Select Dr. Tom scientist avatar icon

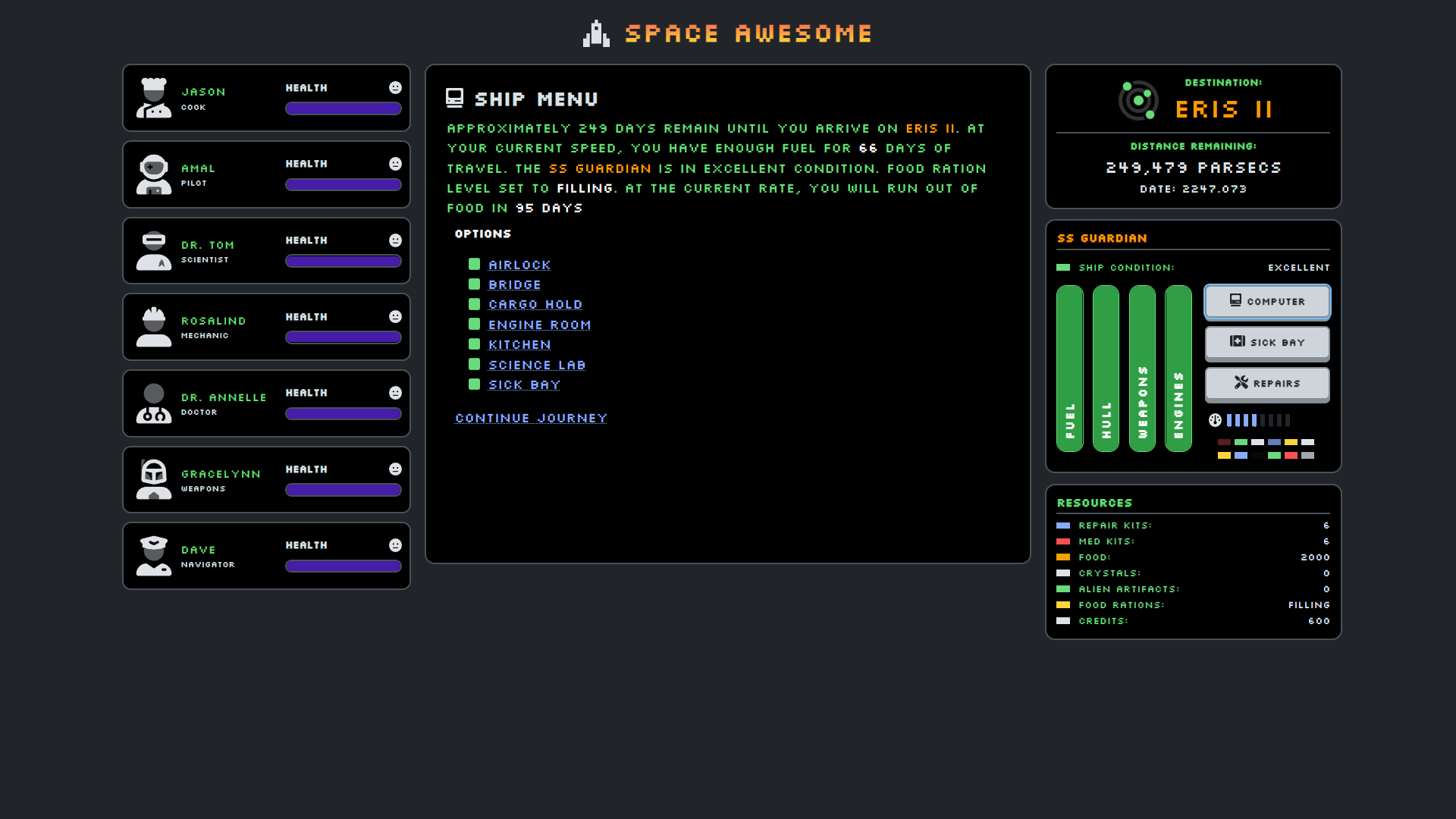pos(154,251)
